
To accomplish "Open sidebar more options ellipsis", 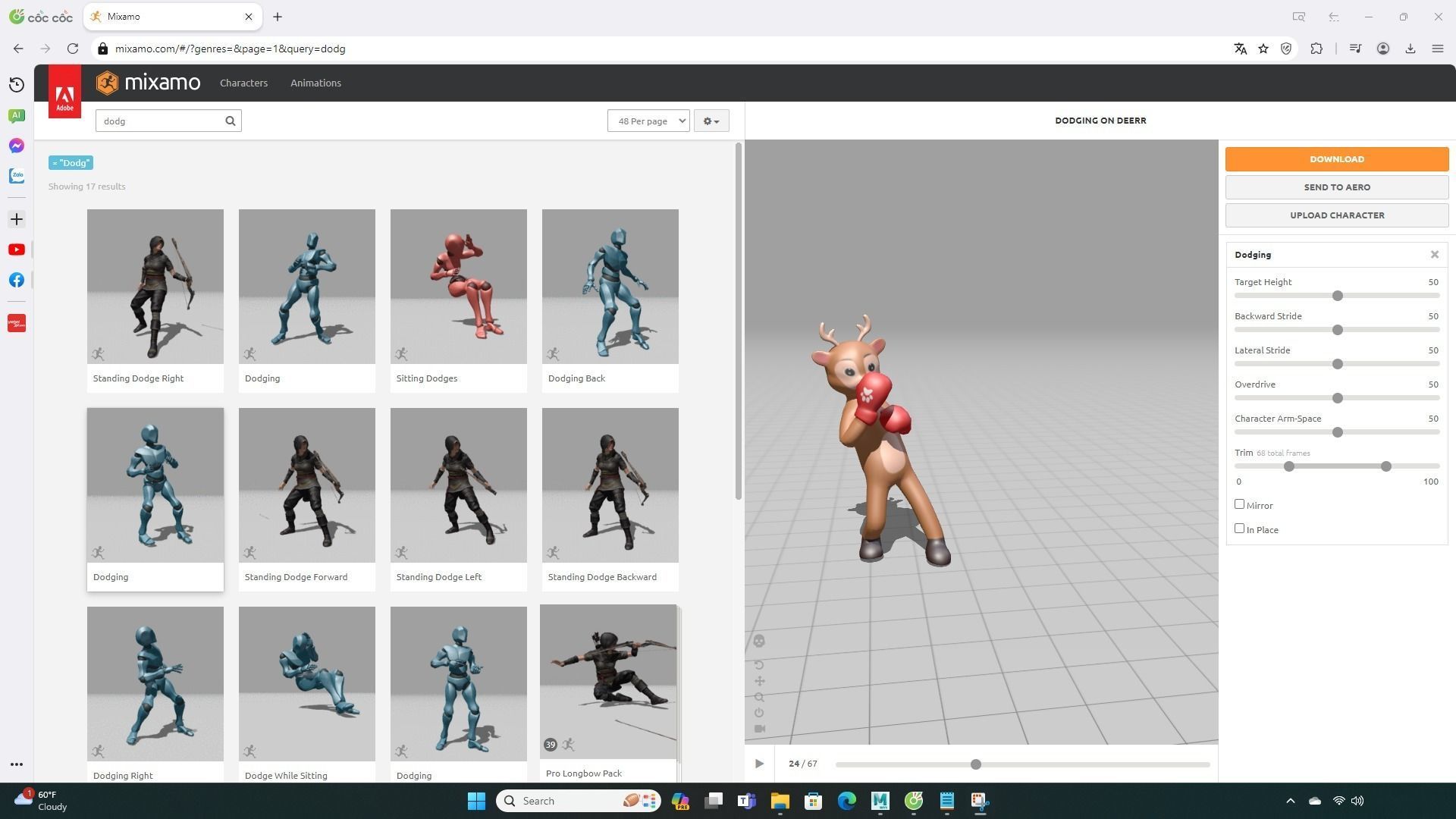I will click(17, 764).
